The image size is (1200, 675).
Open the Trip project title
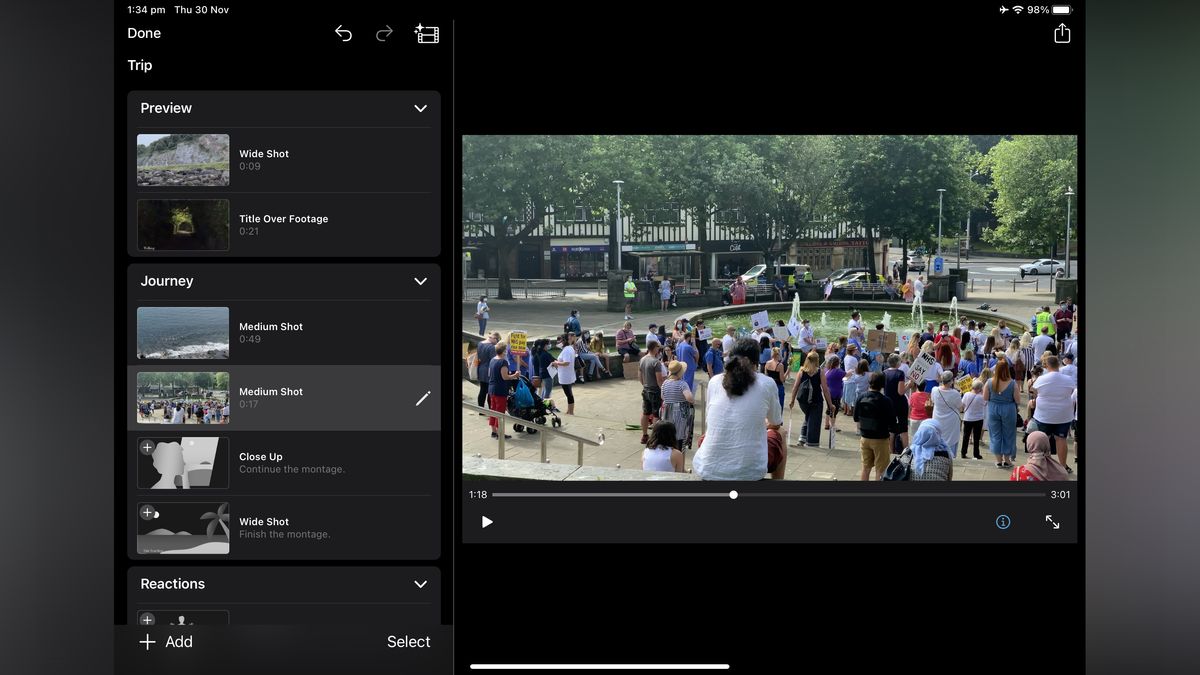point(139,65)
